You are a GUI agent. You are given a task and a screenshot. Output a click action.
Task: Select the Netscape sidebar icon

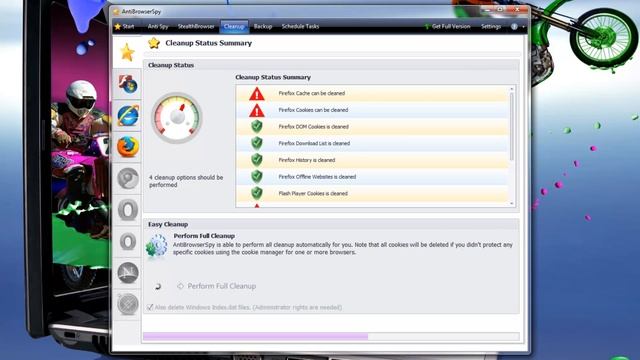coord(128,273)
